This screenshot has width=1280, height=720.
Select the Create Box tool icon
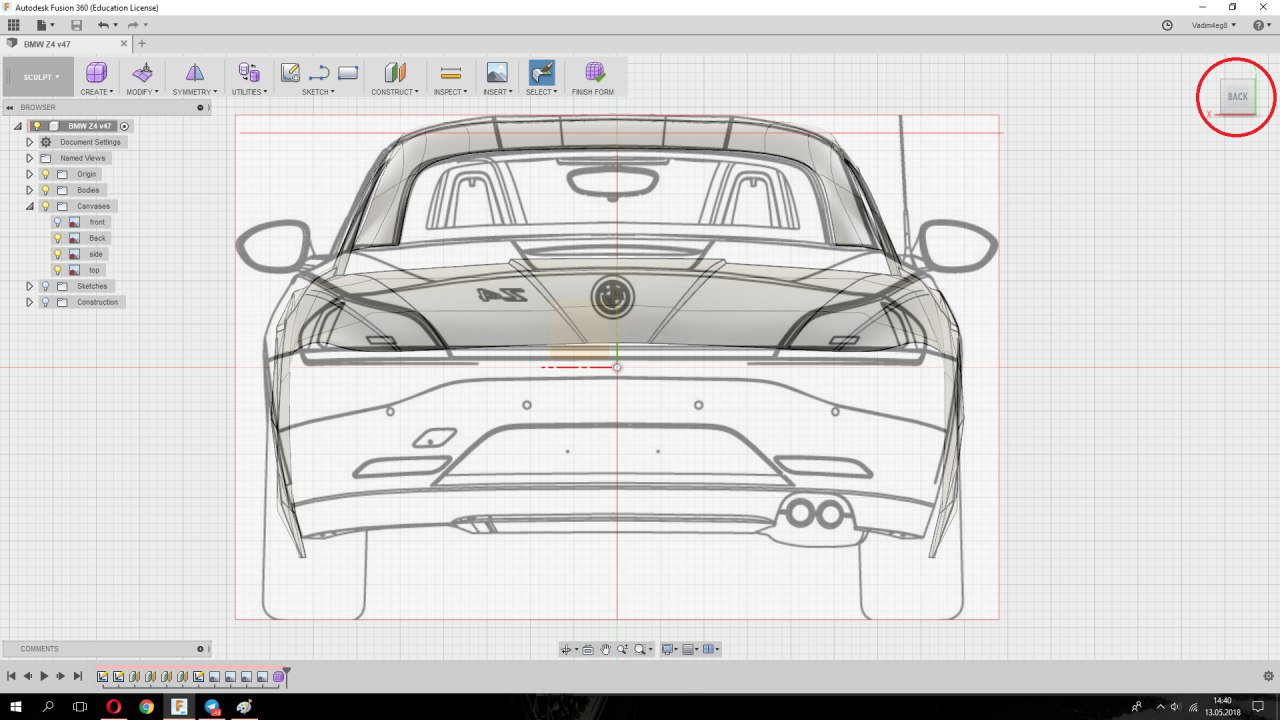point(96,72)
